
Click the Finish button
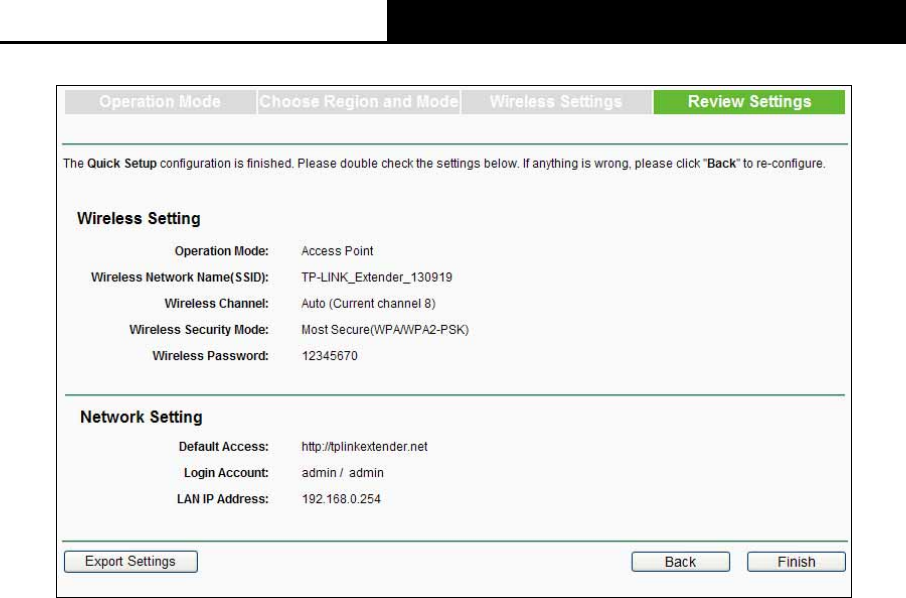(796, 562)
